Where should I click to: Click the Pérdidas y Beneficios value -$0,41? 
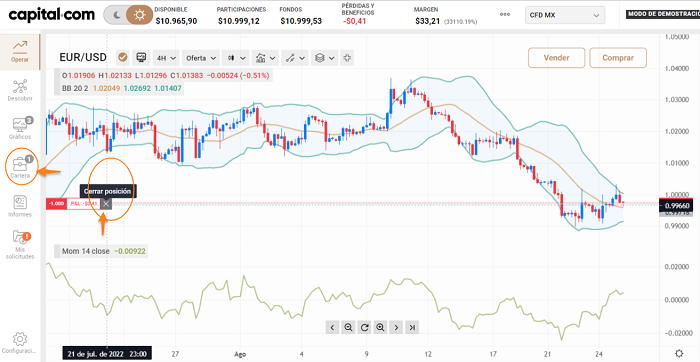click(354, 21)
